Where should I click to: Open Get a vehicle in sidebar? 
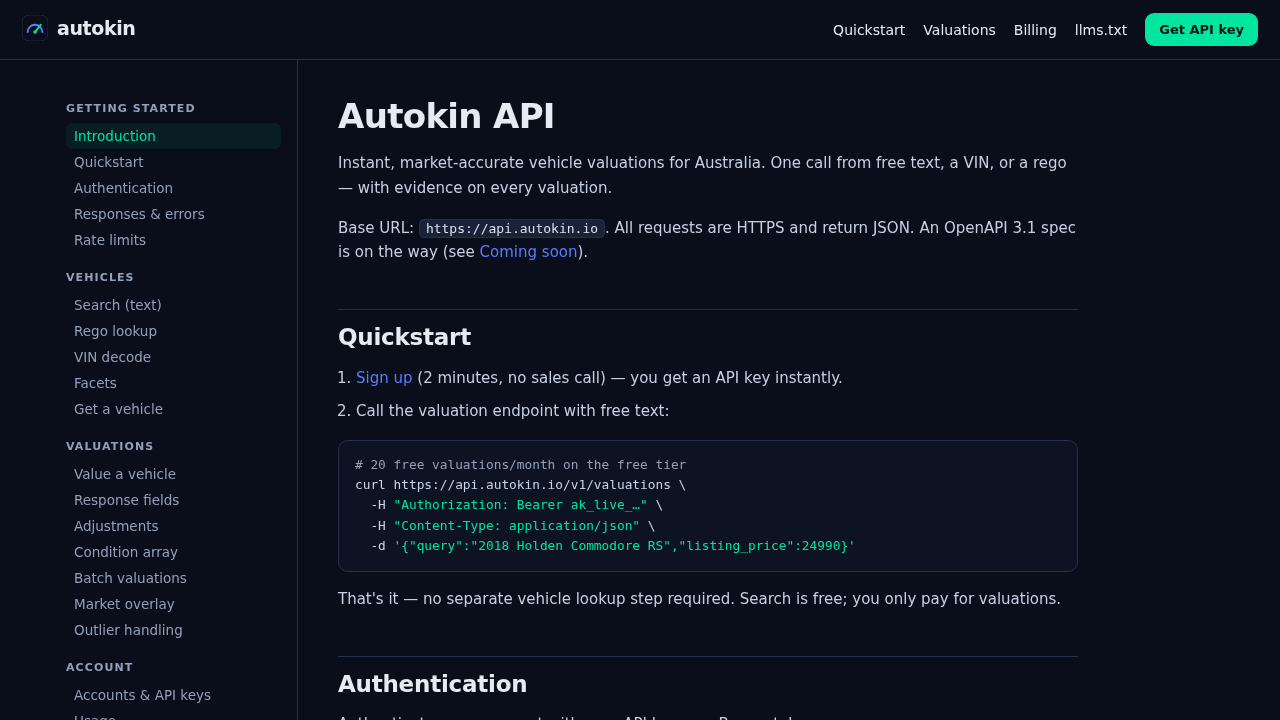173,409
